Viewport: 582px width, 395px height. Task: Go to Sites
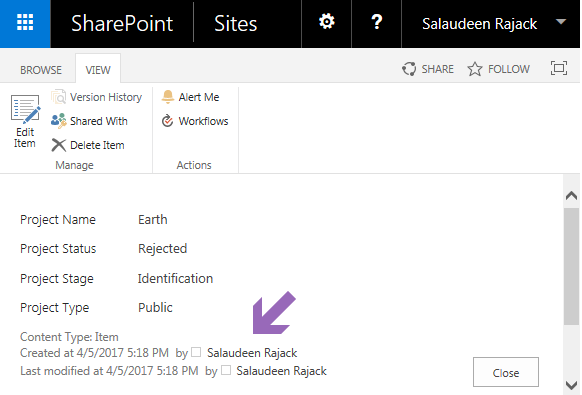point(235,24)
